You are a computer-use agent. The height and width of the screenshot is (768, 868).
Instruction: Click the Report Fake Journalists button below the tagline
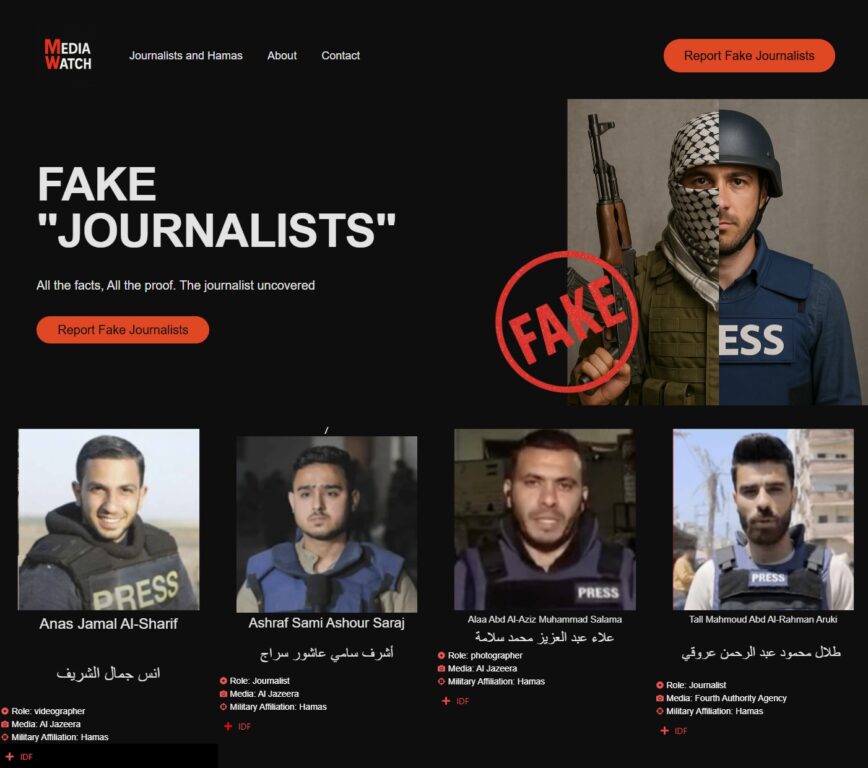point(123,329)
